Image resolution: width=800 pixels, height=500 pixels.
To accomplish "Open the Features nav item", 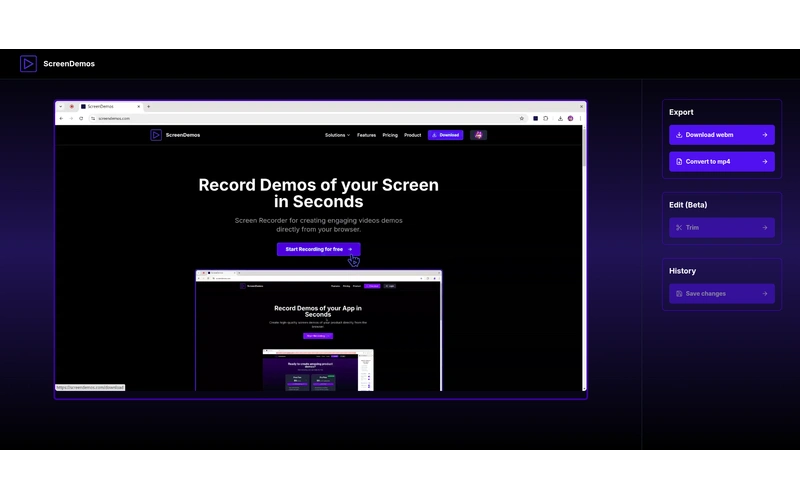I will pyautogui.click(x=366, y=135).
